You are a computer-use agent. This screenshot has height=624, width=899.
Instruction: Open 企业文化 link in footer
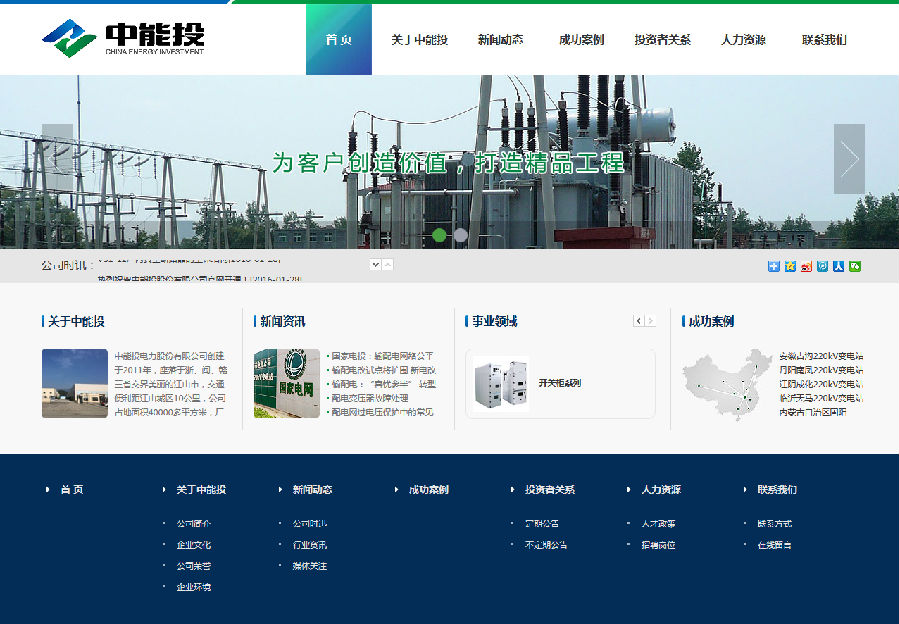click(193, 545)
